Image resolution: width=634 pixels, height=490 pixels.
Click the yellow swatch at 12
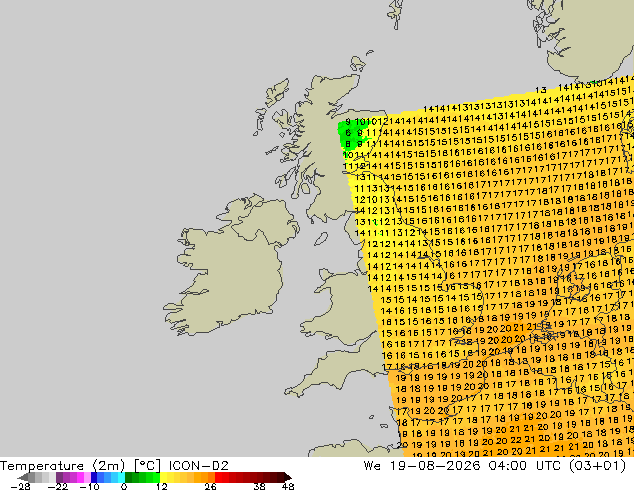(163, 477)
